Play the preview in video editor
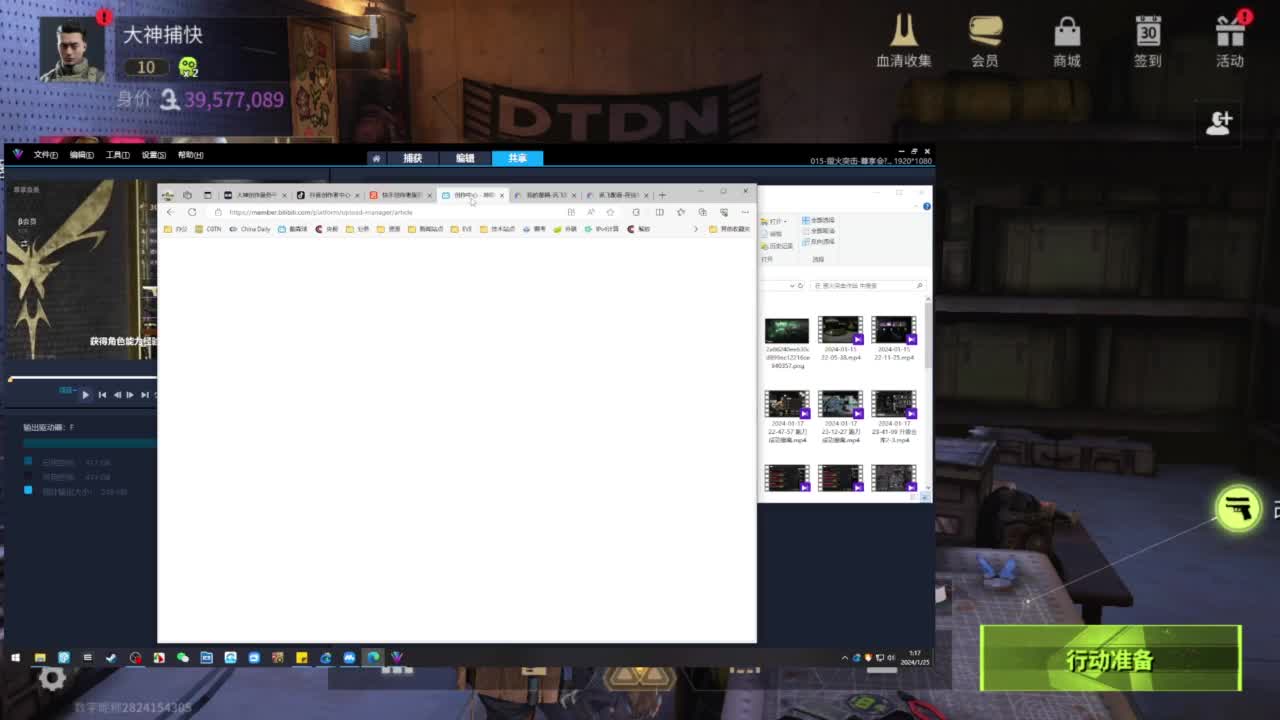Viewport: 1280px width, 720px height. (x=85, y=395)
